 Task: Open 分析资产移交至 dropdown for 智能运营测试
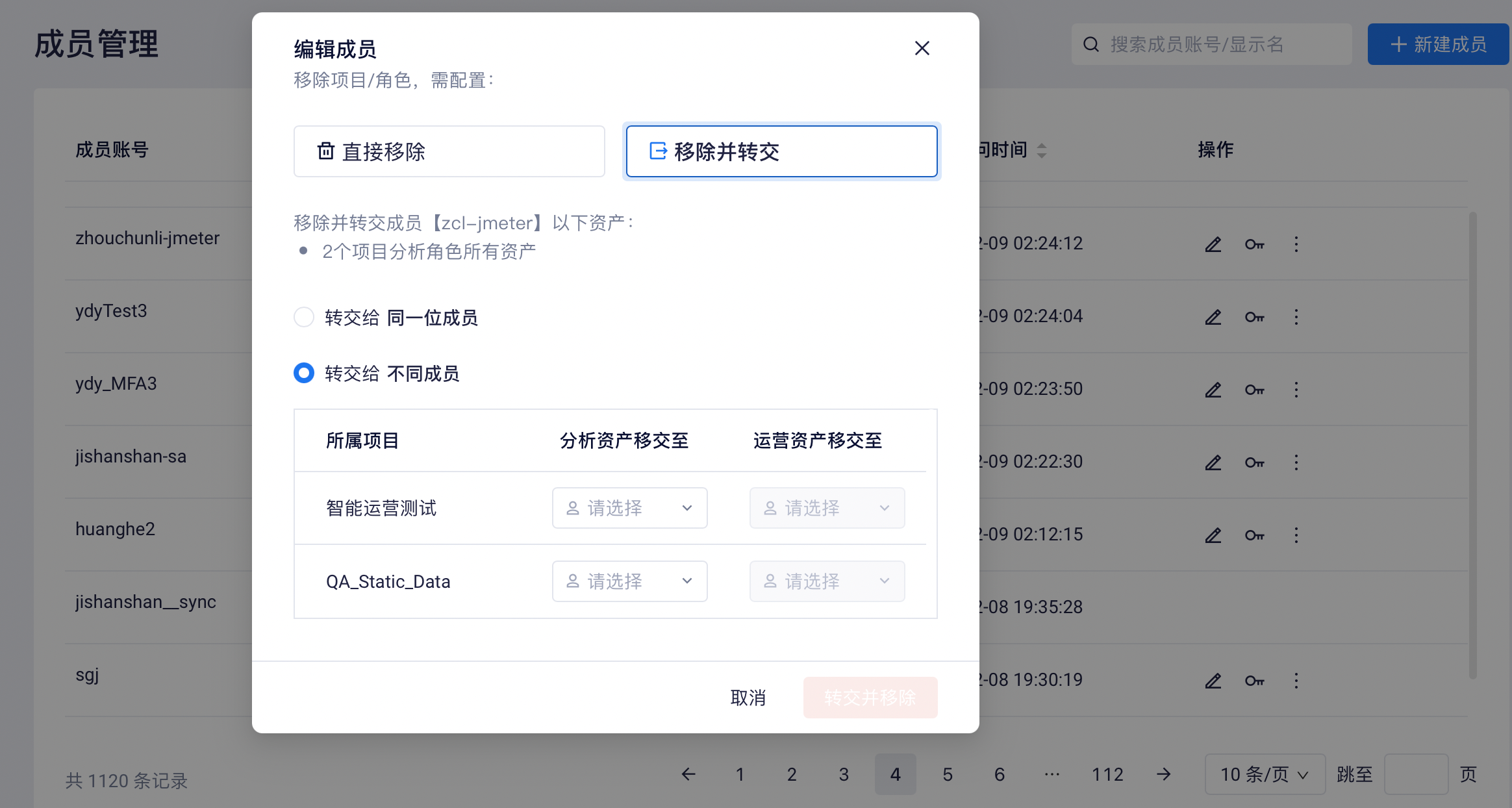[x=629, y=508]
